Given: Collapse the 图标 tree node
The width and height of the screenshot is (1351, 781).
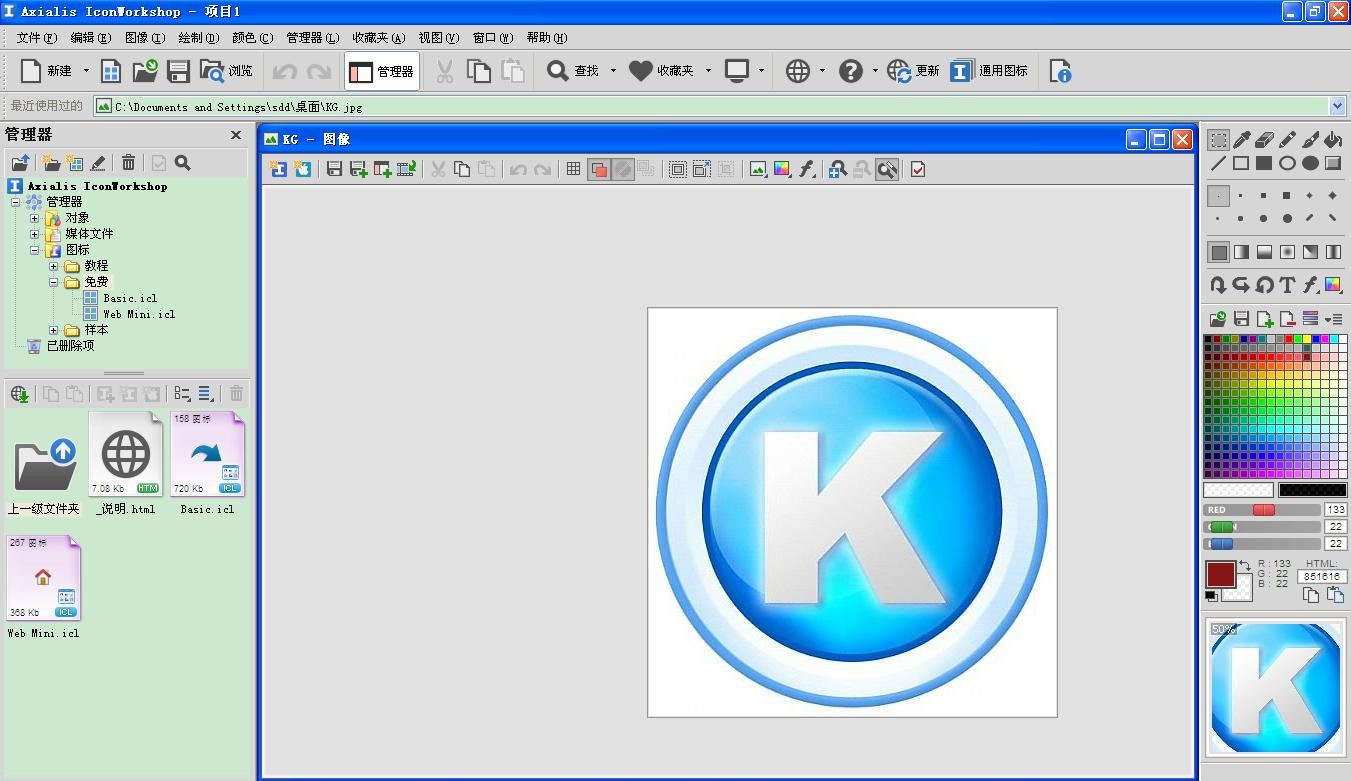Looking at the screenshot, I should pyautogui.click(x=35, y=250).
